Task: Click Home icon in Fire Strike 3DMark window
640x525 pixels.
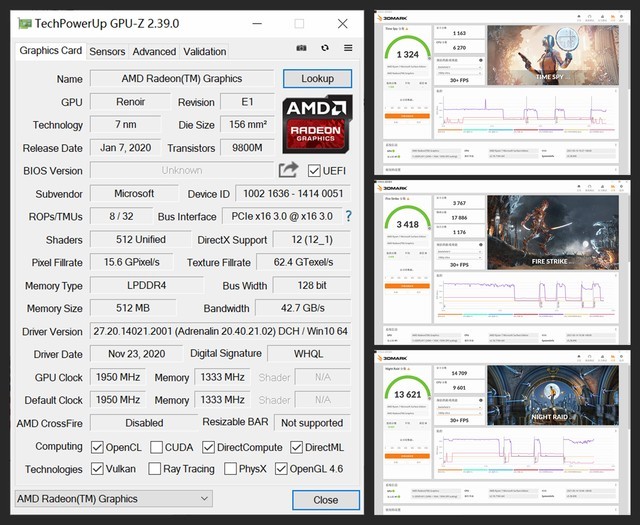Action: point(579,187)
